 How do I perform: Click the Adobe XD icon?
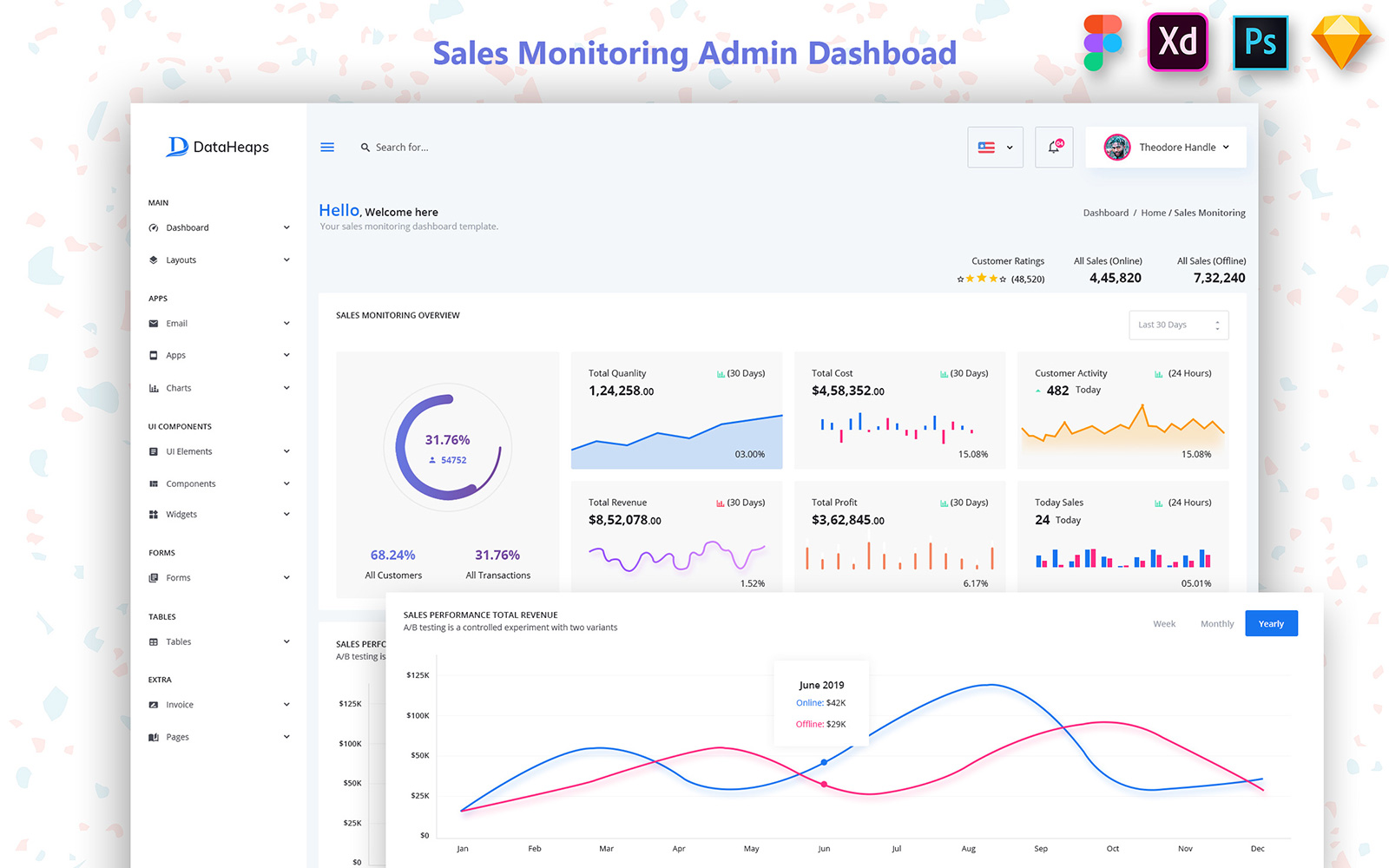1177,43
